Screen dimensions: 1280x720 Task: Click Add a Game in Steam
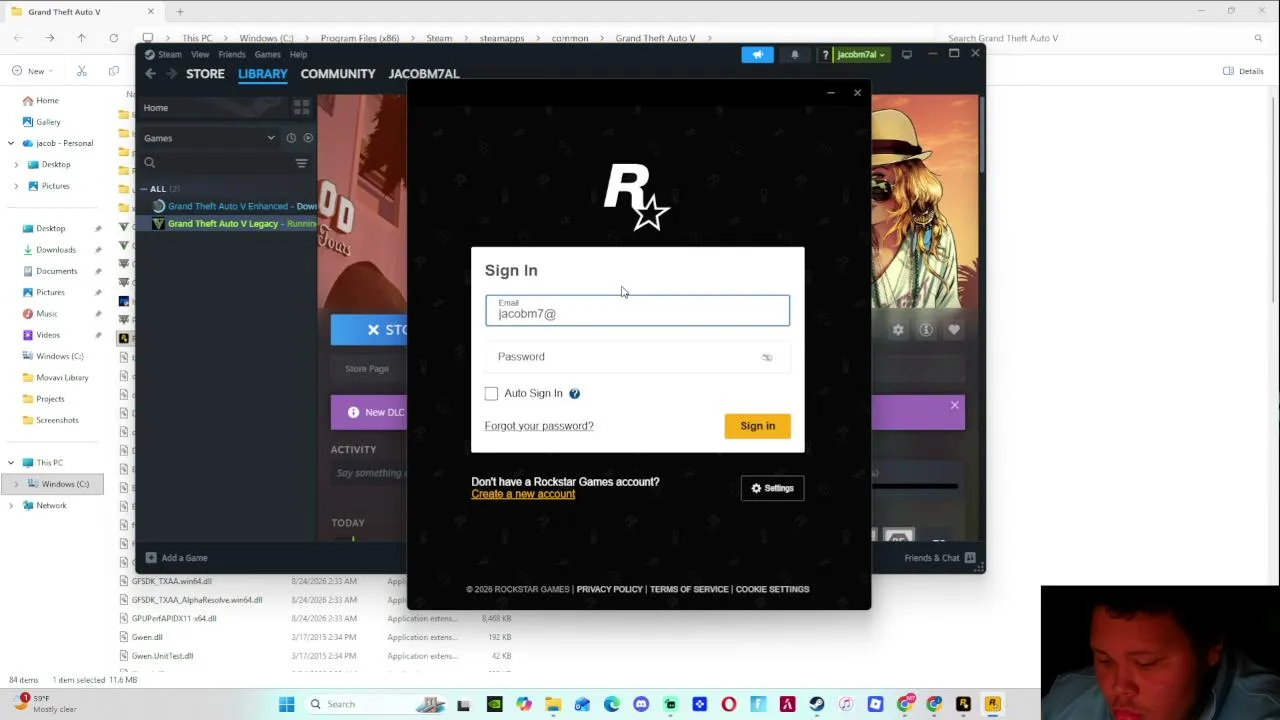[176, 558]
